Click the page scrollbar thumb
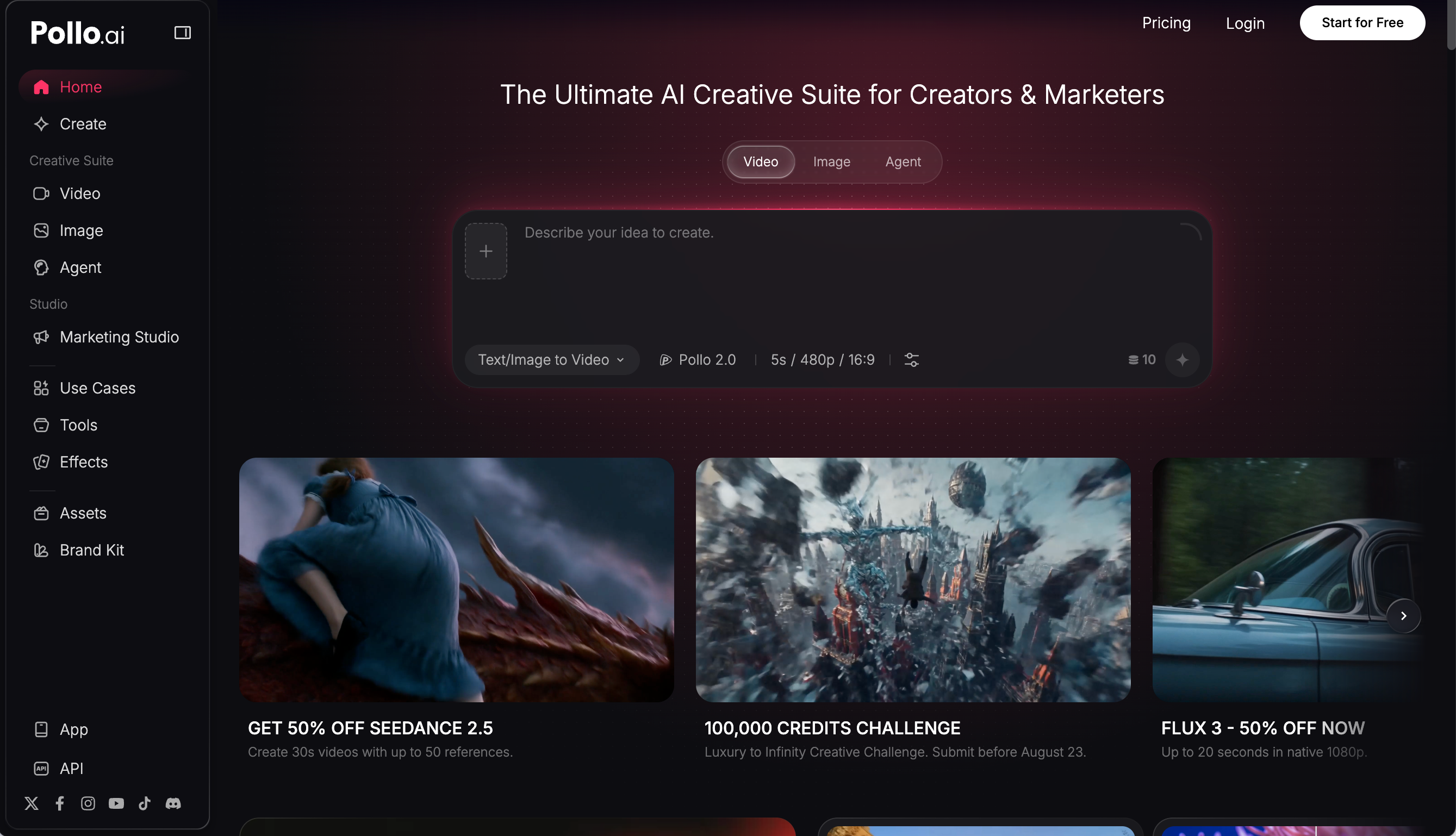The width and height of the screenshot is (1456, 836). click(x=1452, y=25)
